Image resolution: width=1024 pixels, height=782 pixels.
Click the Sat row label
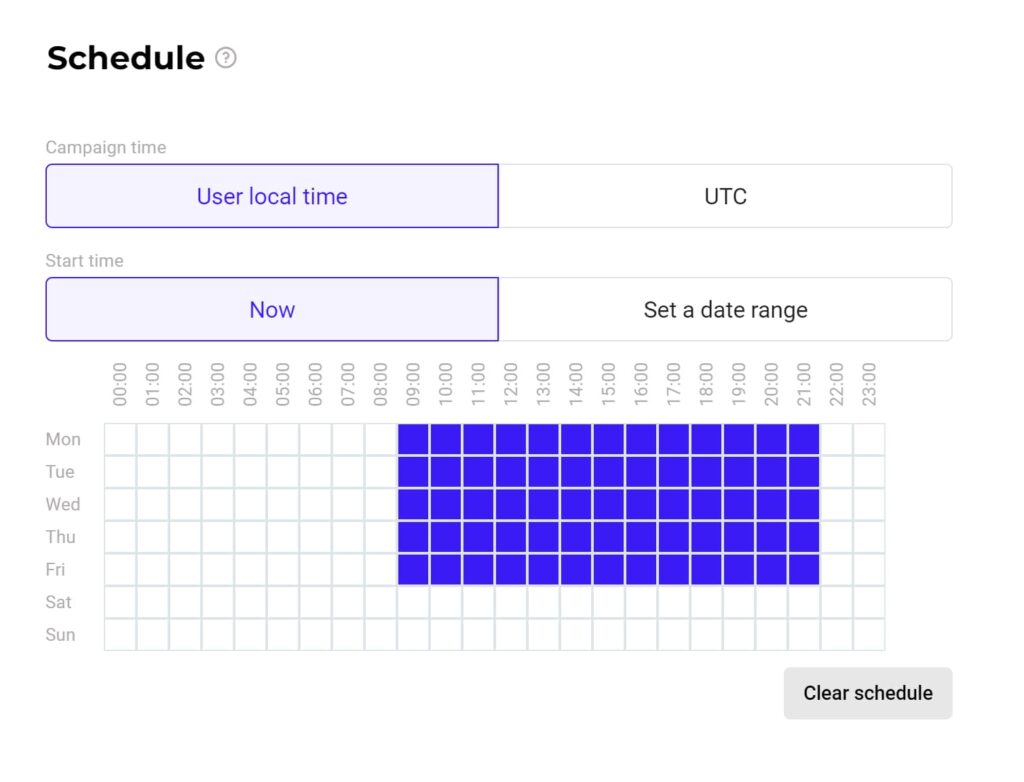[59, 602]
